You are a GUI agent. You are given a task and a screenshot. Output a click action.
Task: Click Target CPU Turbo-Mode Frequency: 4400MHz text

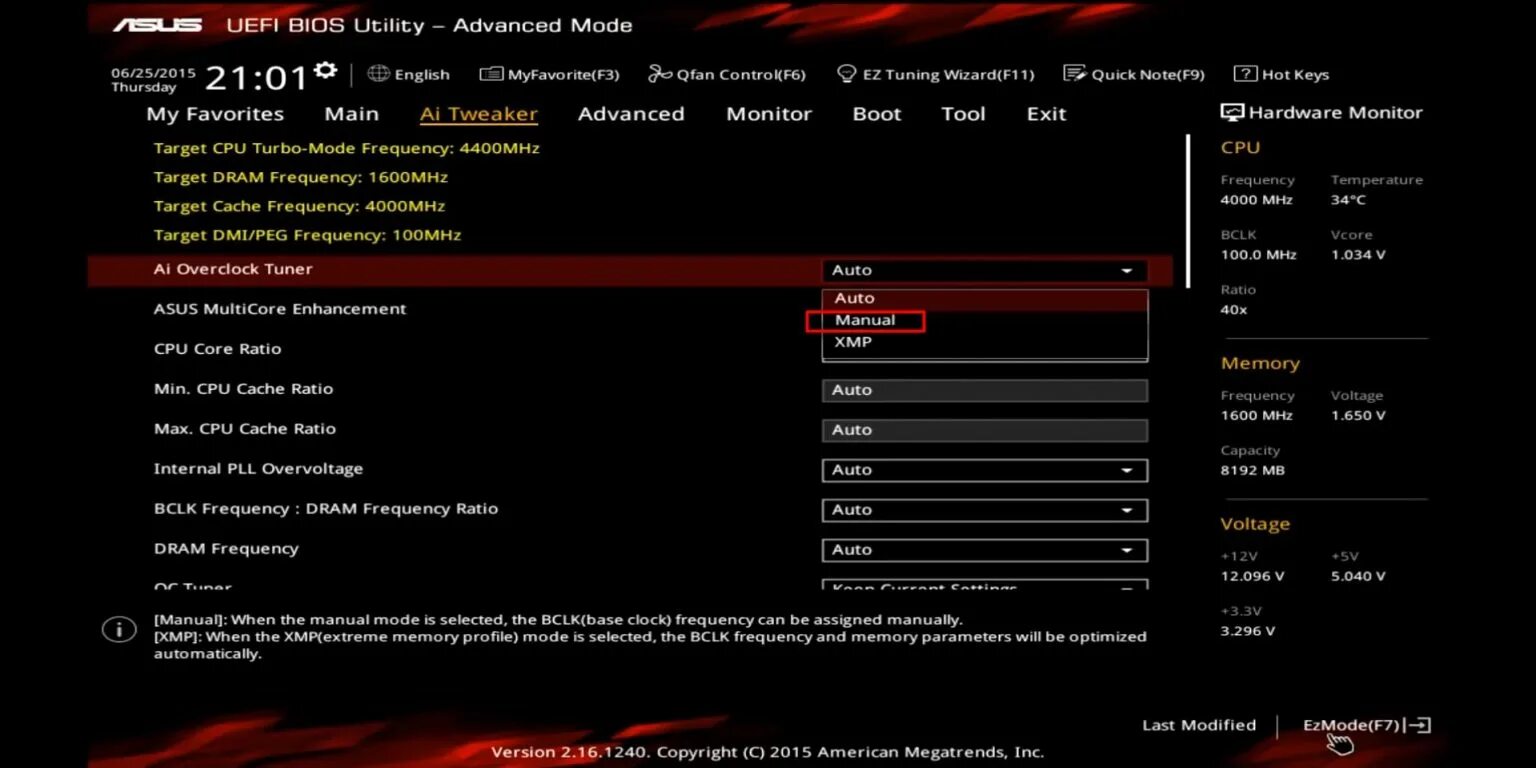click(x=346, y=148)
